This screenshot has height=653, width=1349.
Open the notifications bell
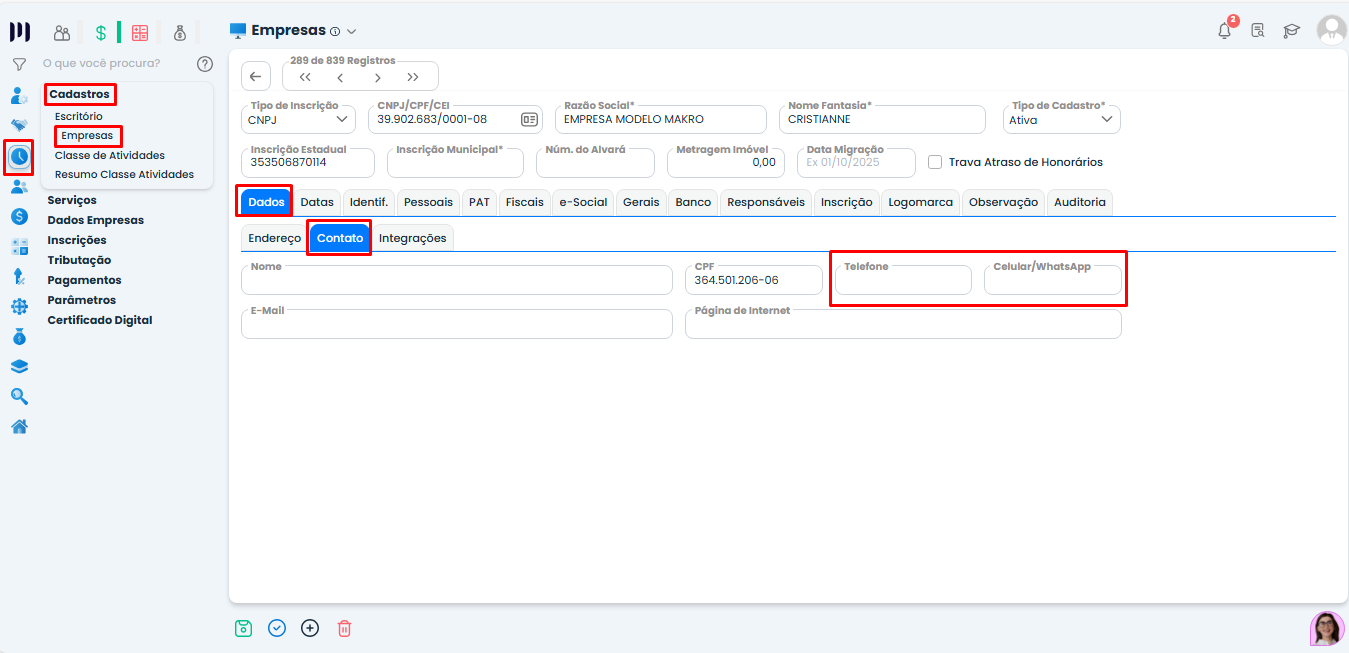1224,31
